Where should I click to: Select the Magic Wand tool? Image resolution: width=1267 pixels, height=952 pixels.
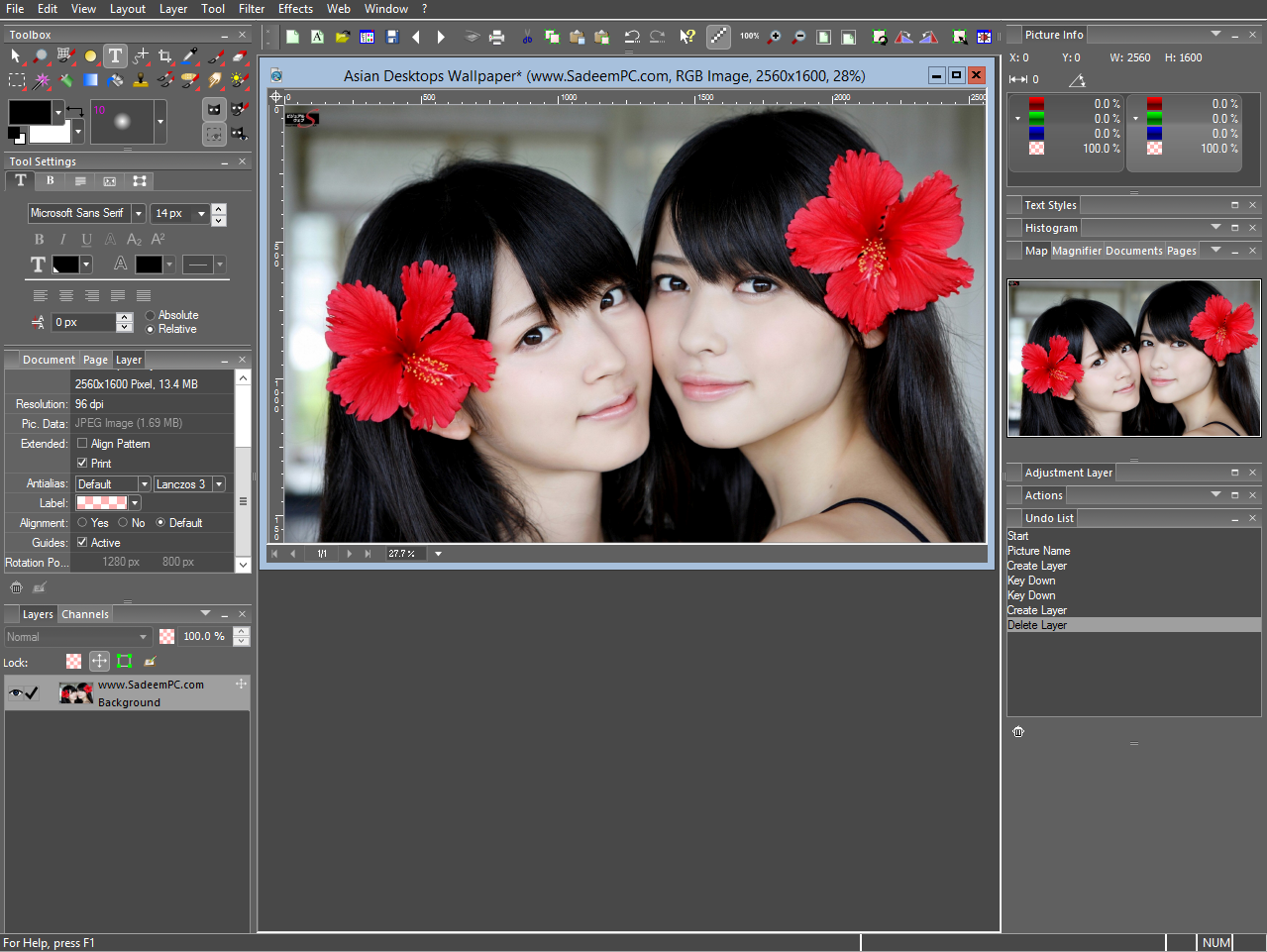(x=41, y=80)
